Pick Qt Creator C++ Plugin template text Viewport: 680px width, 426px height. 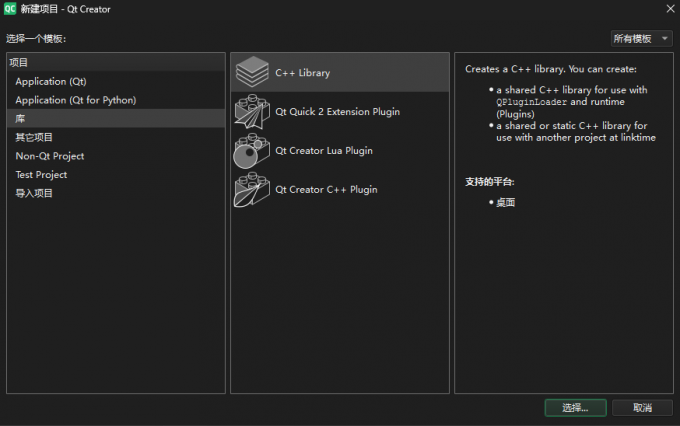[326, 189]
